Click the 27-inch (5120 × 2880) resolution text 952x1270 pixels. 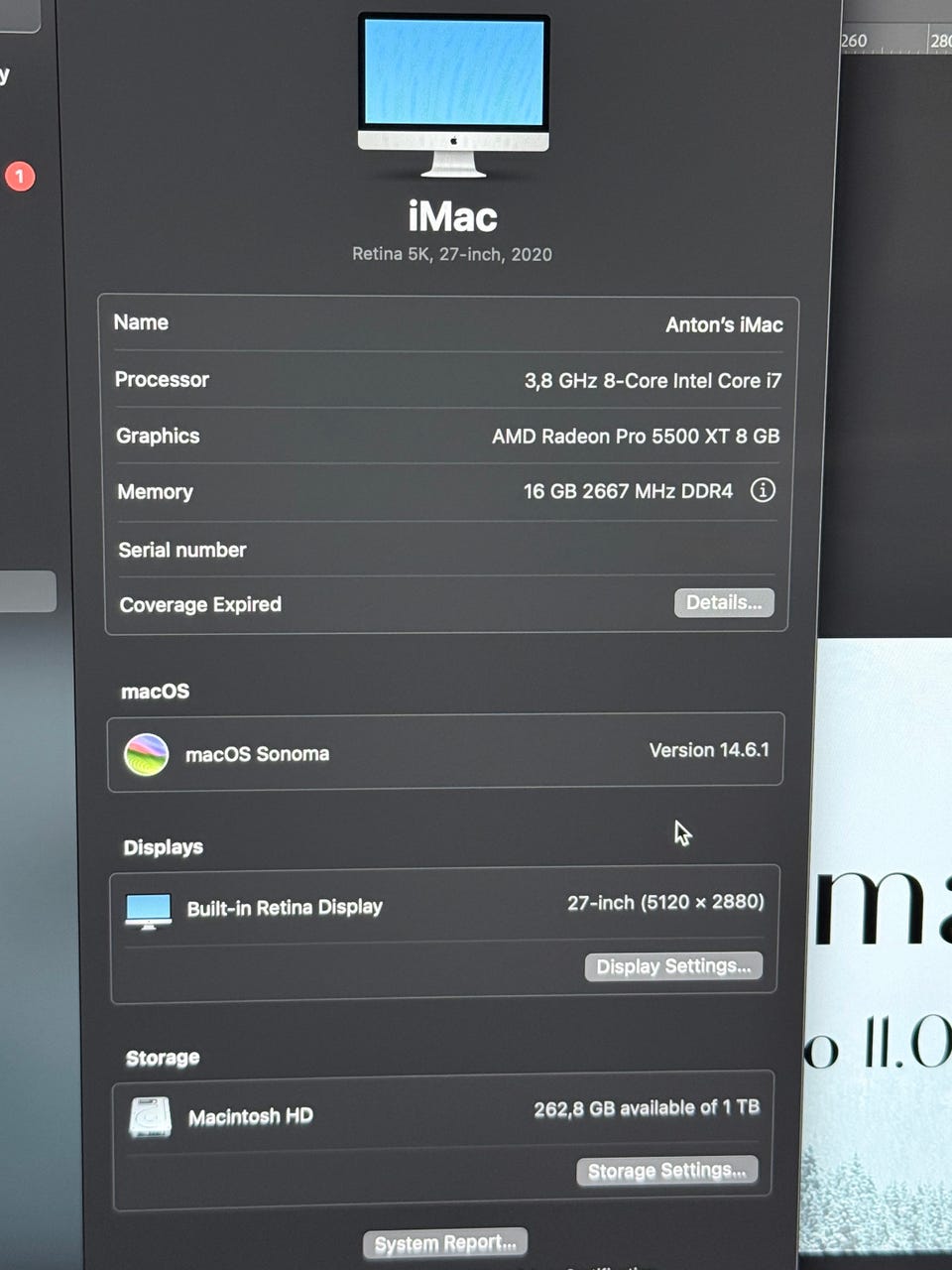[665, 902]
